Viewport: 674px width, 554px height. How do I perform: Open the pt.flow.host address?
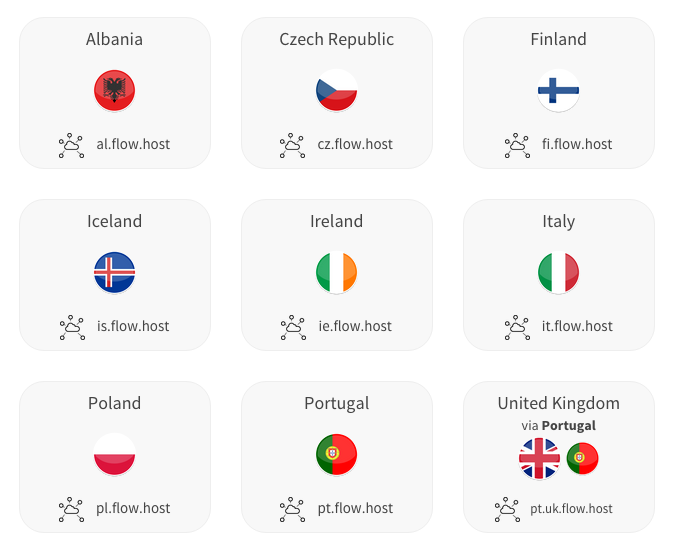(355, 508)
